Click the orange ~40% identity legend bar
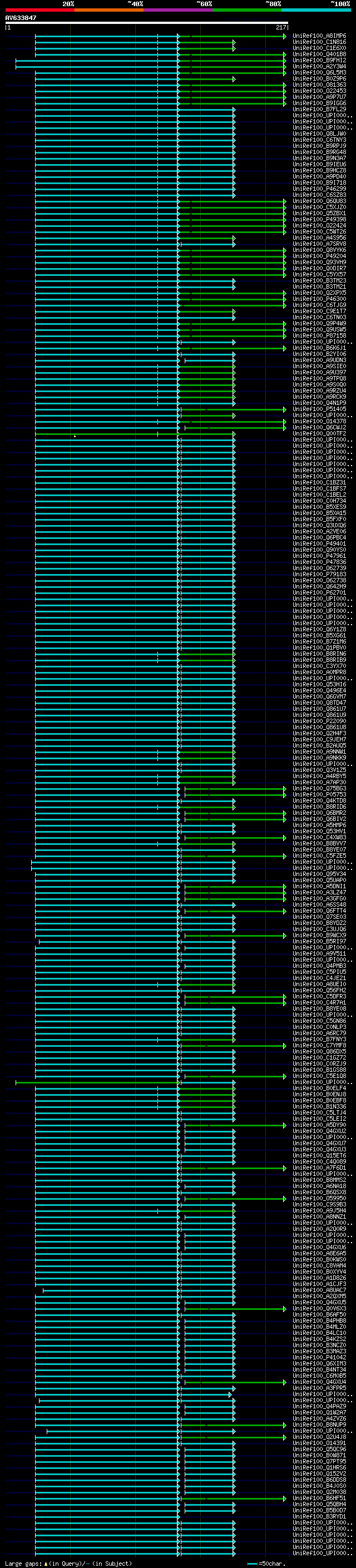The height and width of the screenshot is (1568, 356). pyautogui.click(x=109, y=10)
